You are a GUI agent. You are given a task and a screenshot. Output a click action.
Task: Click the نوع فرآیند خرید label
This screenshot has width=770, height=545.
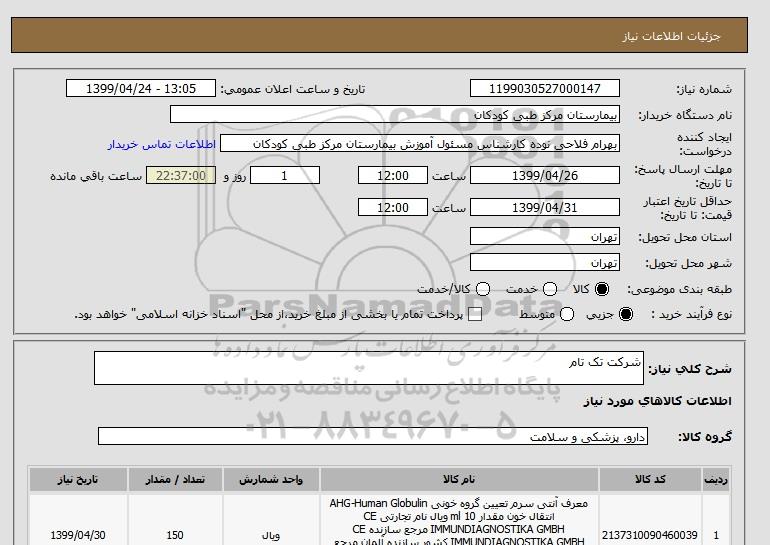point(691,314)
